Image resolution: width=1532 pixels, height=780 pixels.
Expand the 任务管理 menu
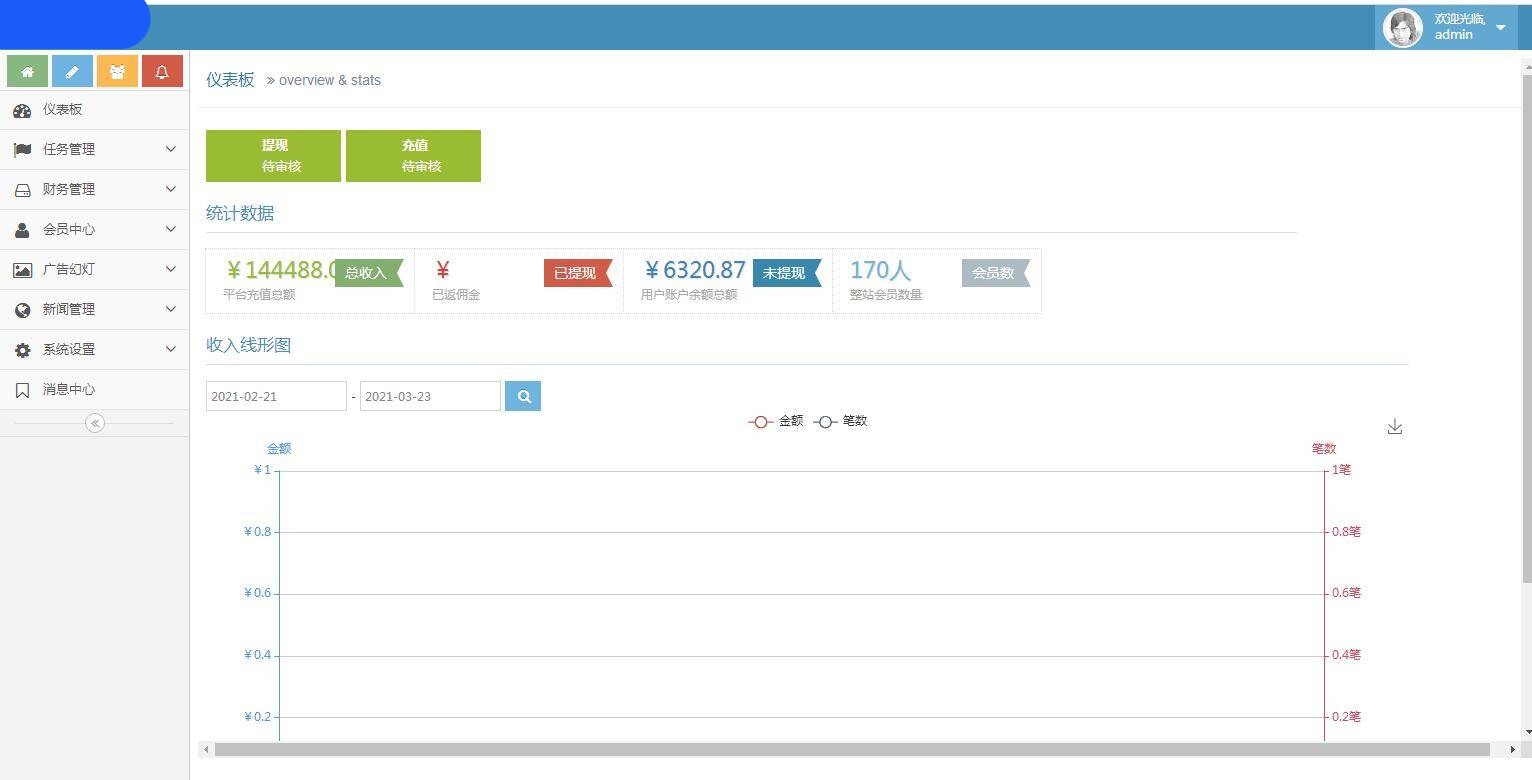[x=94, y=149]
